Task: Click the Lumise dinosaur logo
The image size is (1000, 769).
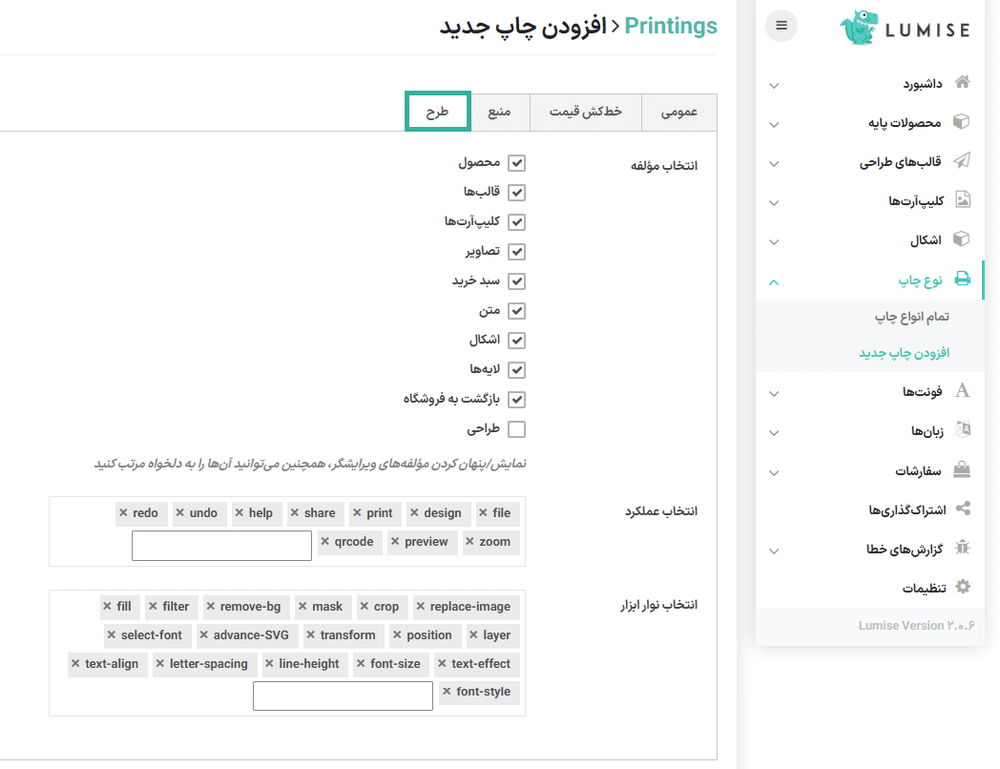Action: (x=857, y=28)
